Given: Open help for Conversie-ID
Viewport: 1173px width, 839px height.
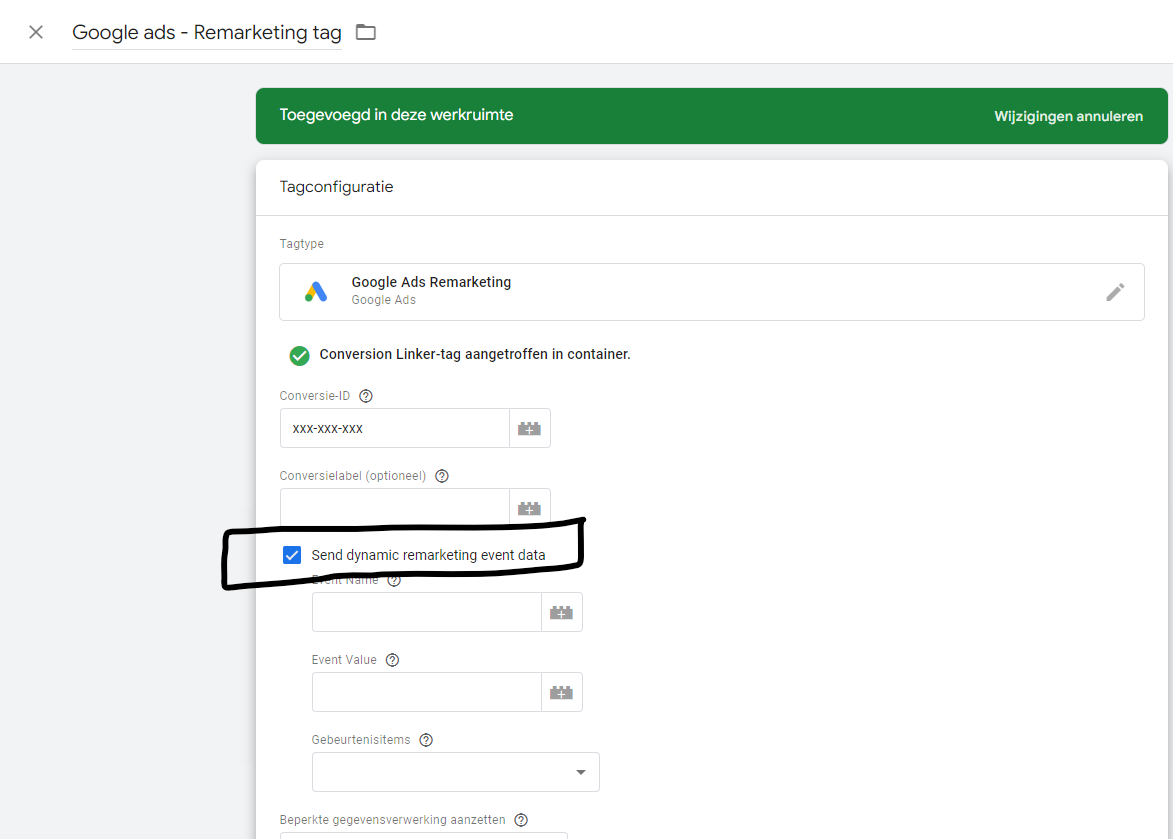Looking at the screenshot, I should pyautogui.click(x=366, y=396).
